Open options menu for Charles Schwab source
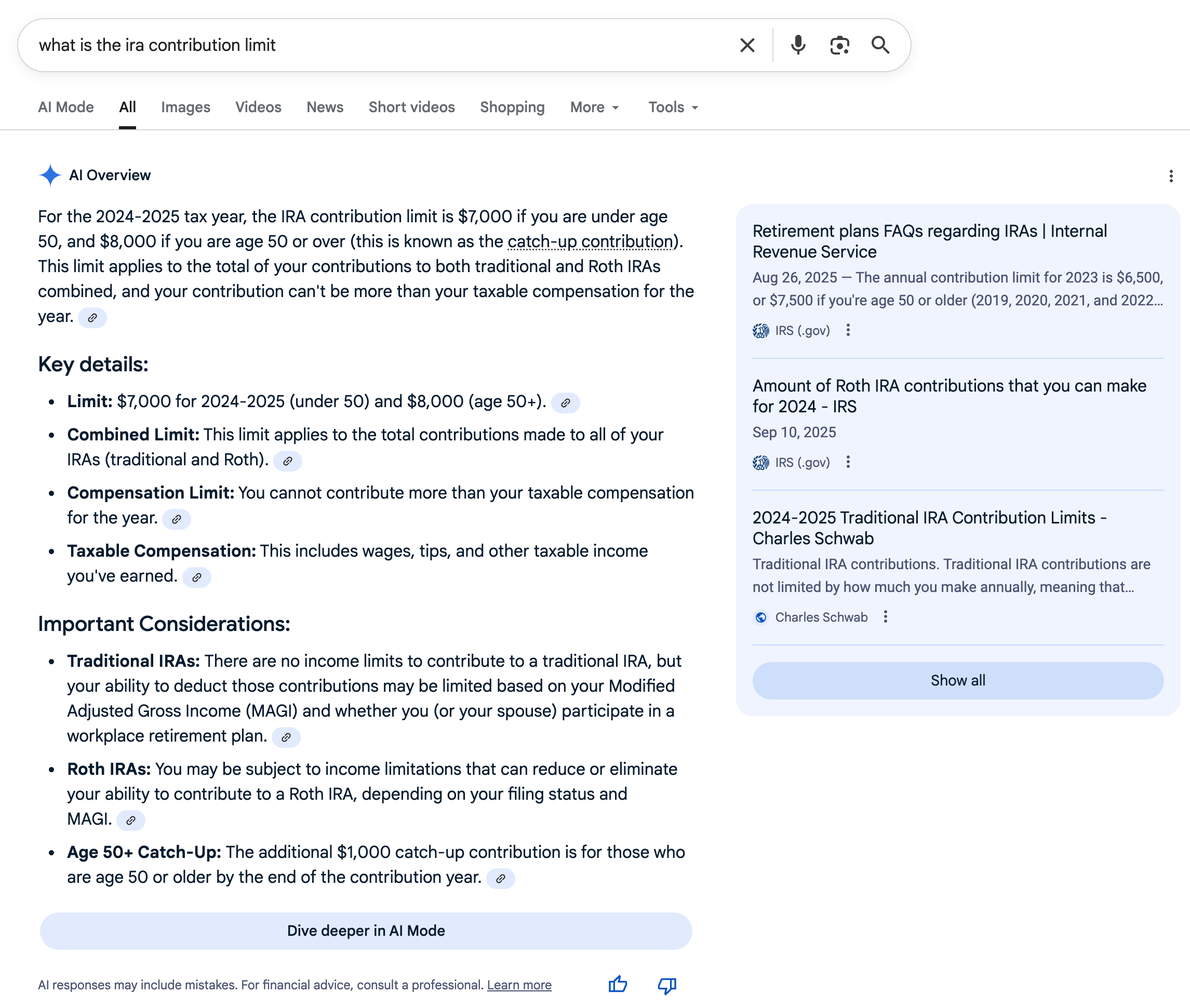 (885, 616)
